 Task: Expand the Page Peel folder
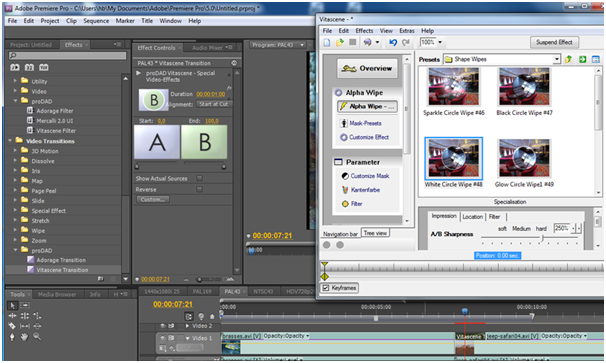(15, 190)
